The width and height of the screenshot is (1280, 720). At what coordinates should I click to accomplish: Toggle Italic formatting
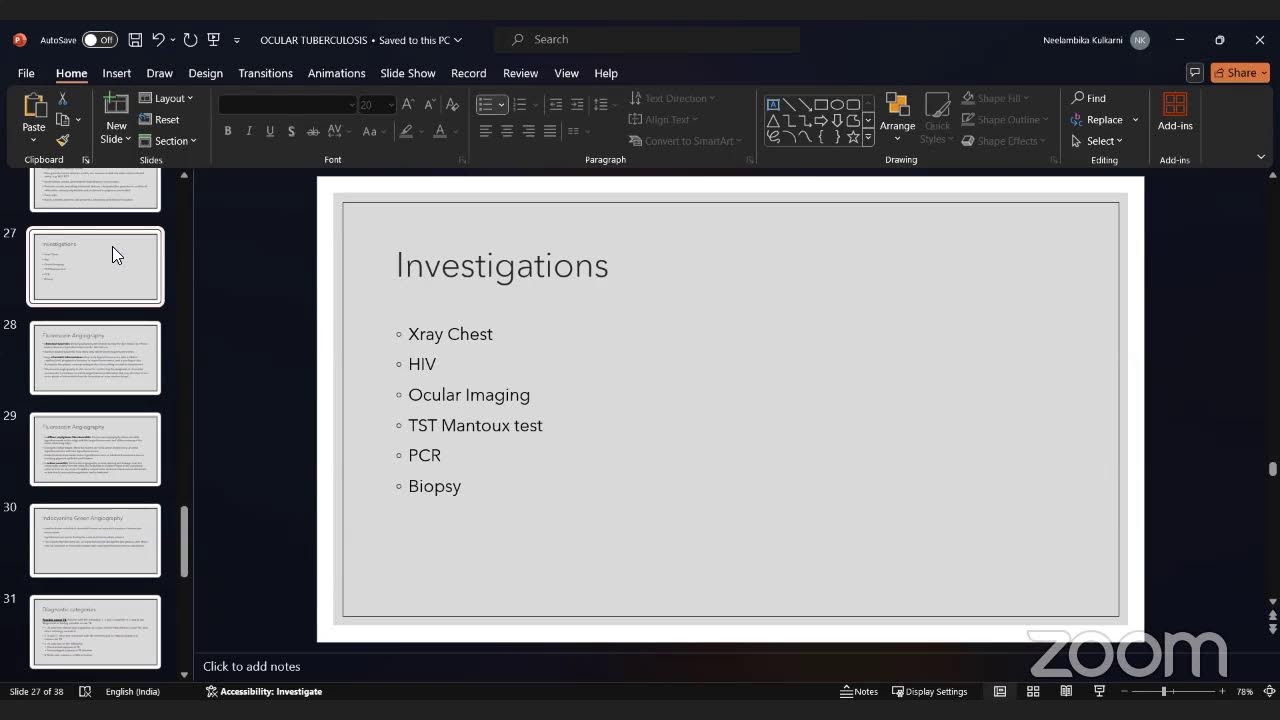(x=249, y=131)
